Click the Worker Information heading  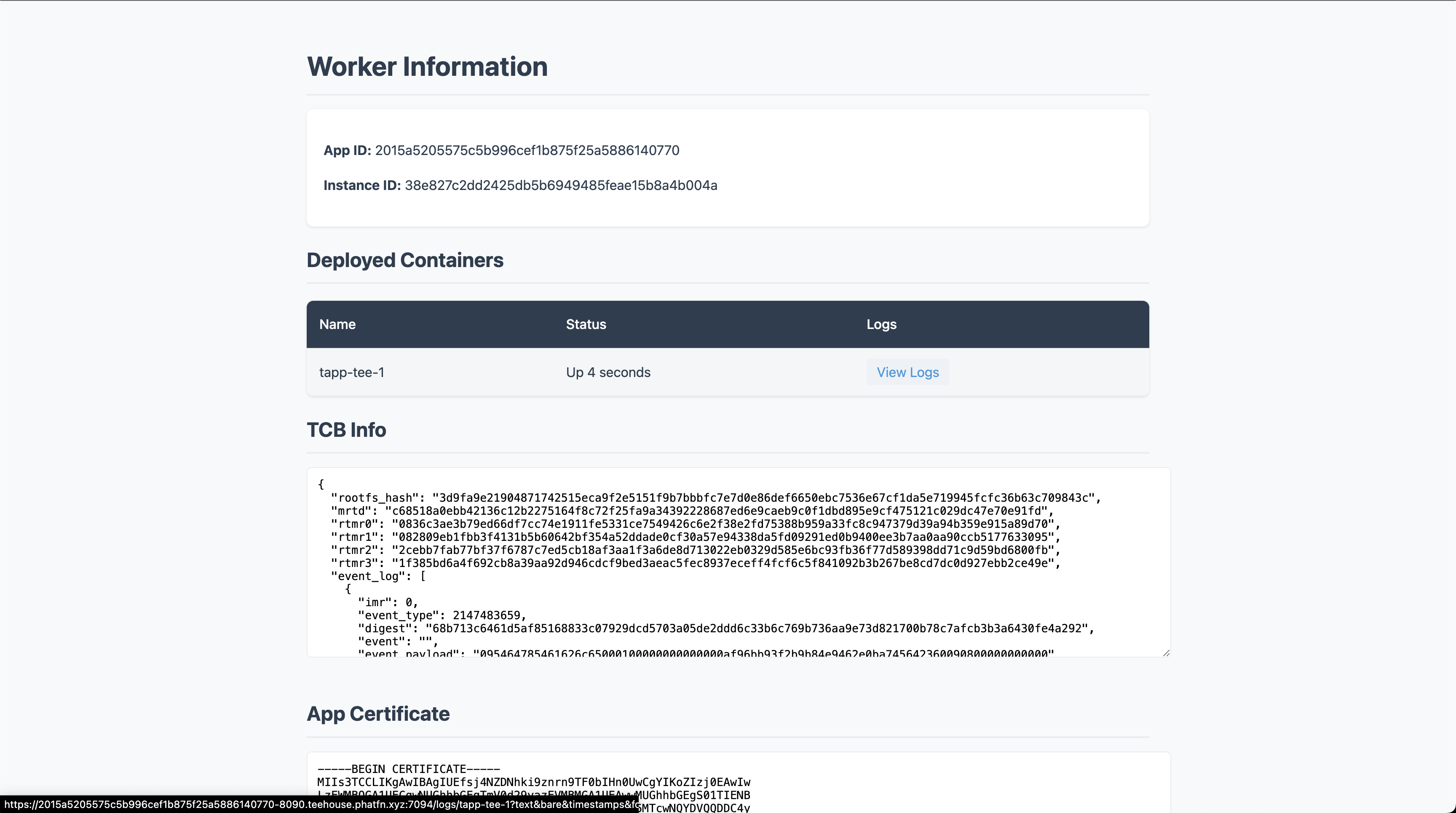pyautogui.click(x=427, y=67)
